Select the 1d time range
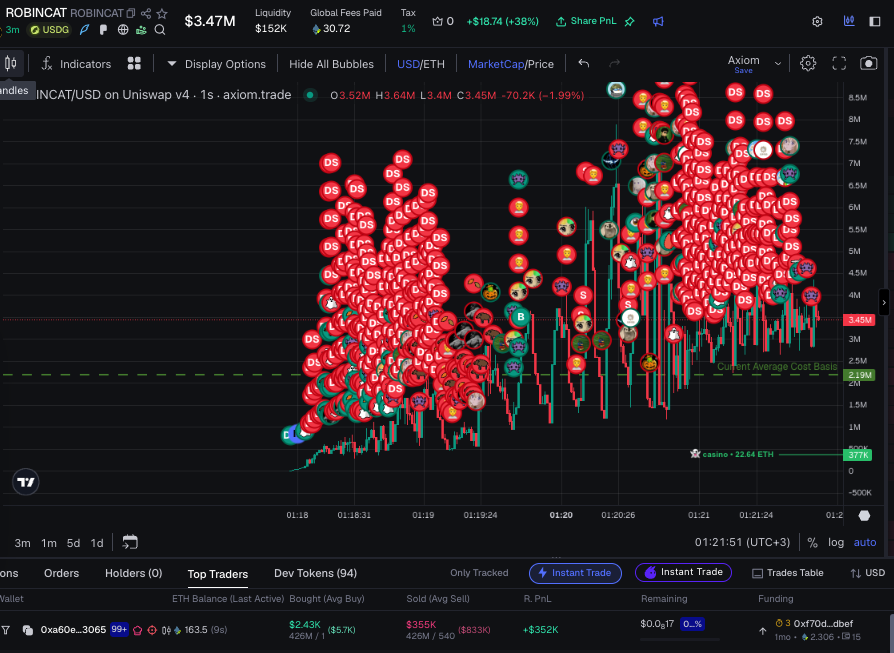894x653 pixels. click(x=97, y=543)
